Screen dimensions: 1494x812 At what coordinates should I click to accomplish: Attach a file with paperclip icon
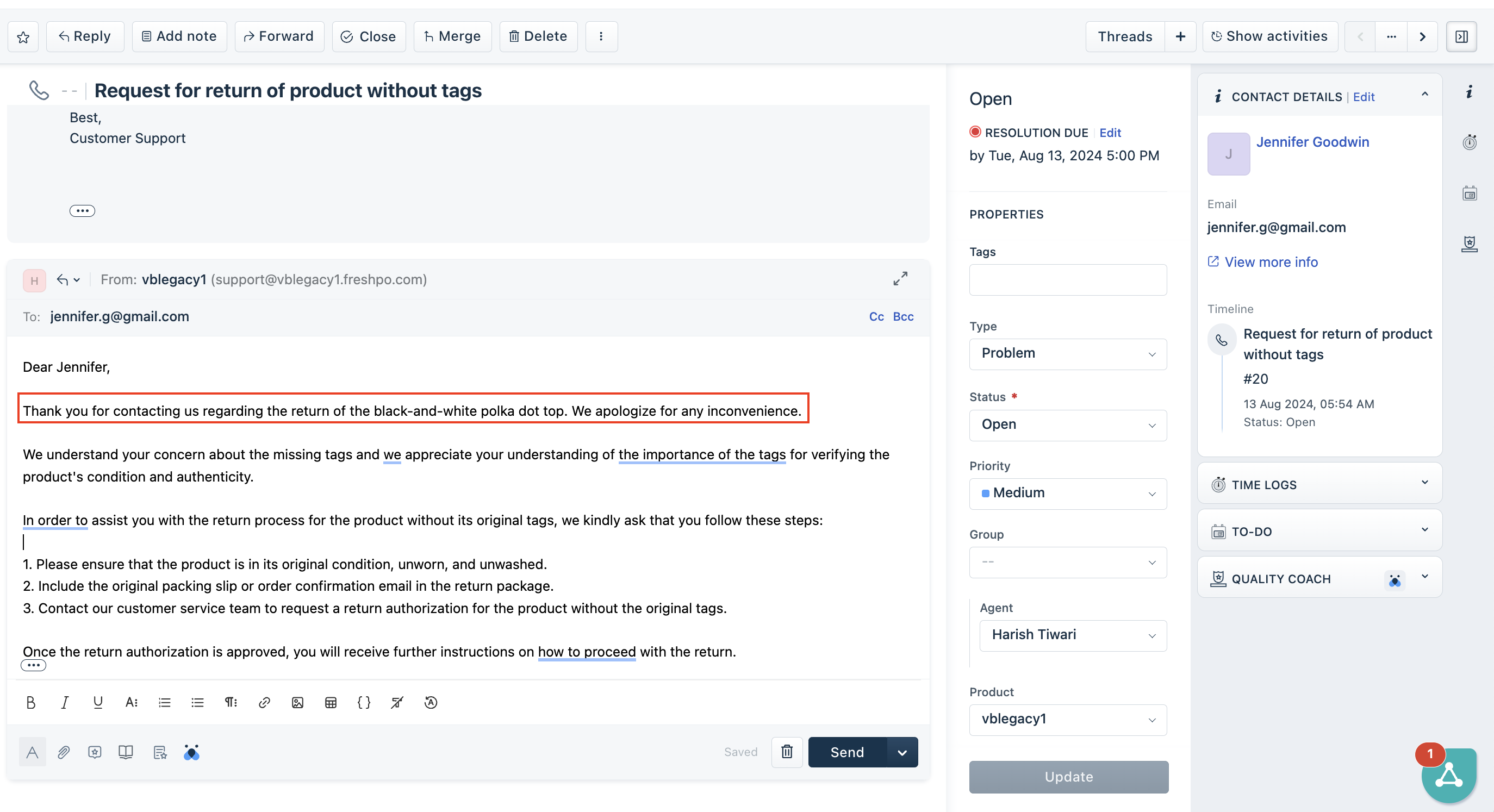[64, 752]
